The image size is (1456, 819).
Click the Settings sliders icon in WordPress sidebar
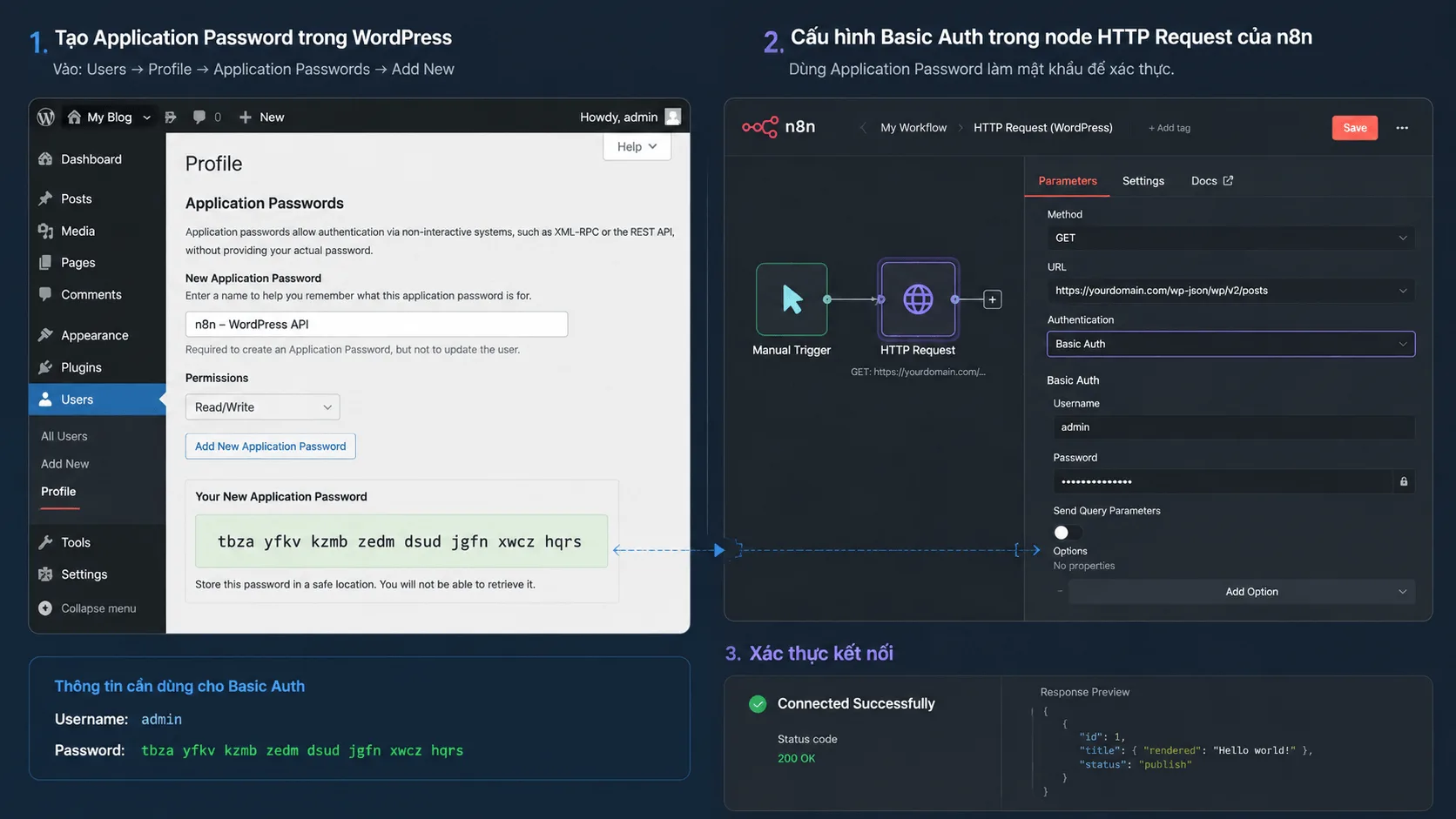pyautogui.click(x=45, y=574)
